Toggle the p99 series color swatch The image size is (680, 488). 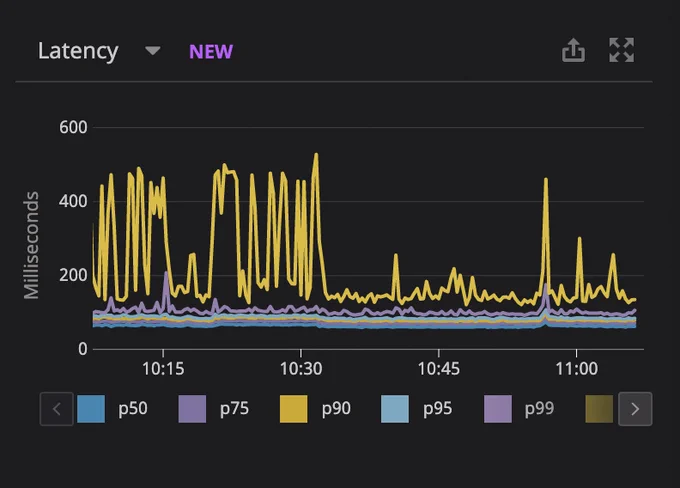(498, 409)
